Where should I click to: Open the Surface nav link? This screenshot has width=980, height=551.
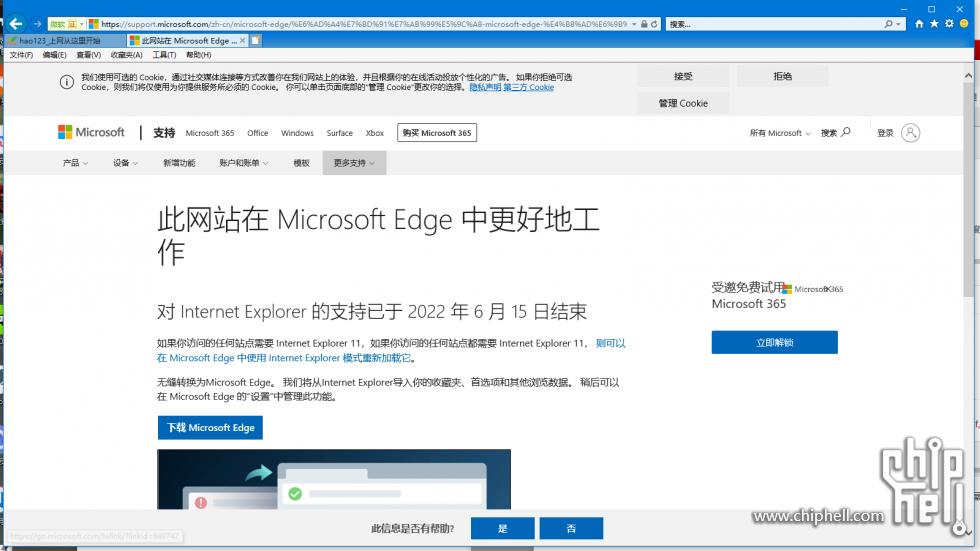click(x=339, y=133)
